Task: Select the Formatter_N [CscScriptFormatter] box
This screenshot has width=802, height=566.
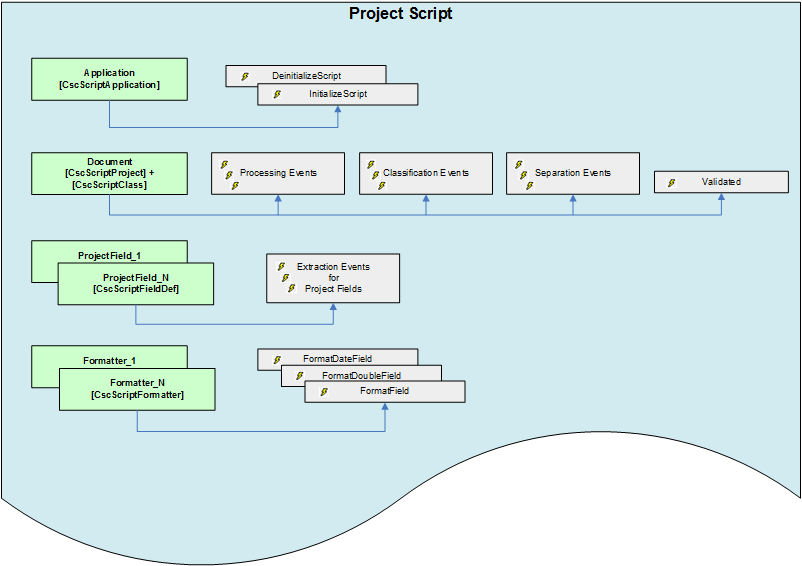Action: point(136,389)
